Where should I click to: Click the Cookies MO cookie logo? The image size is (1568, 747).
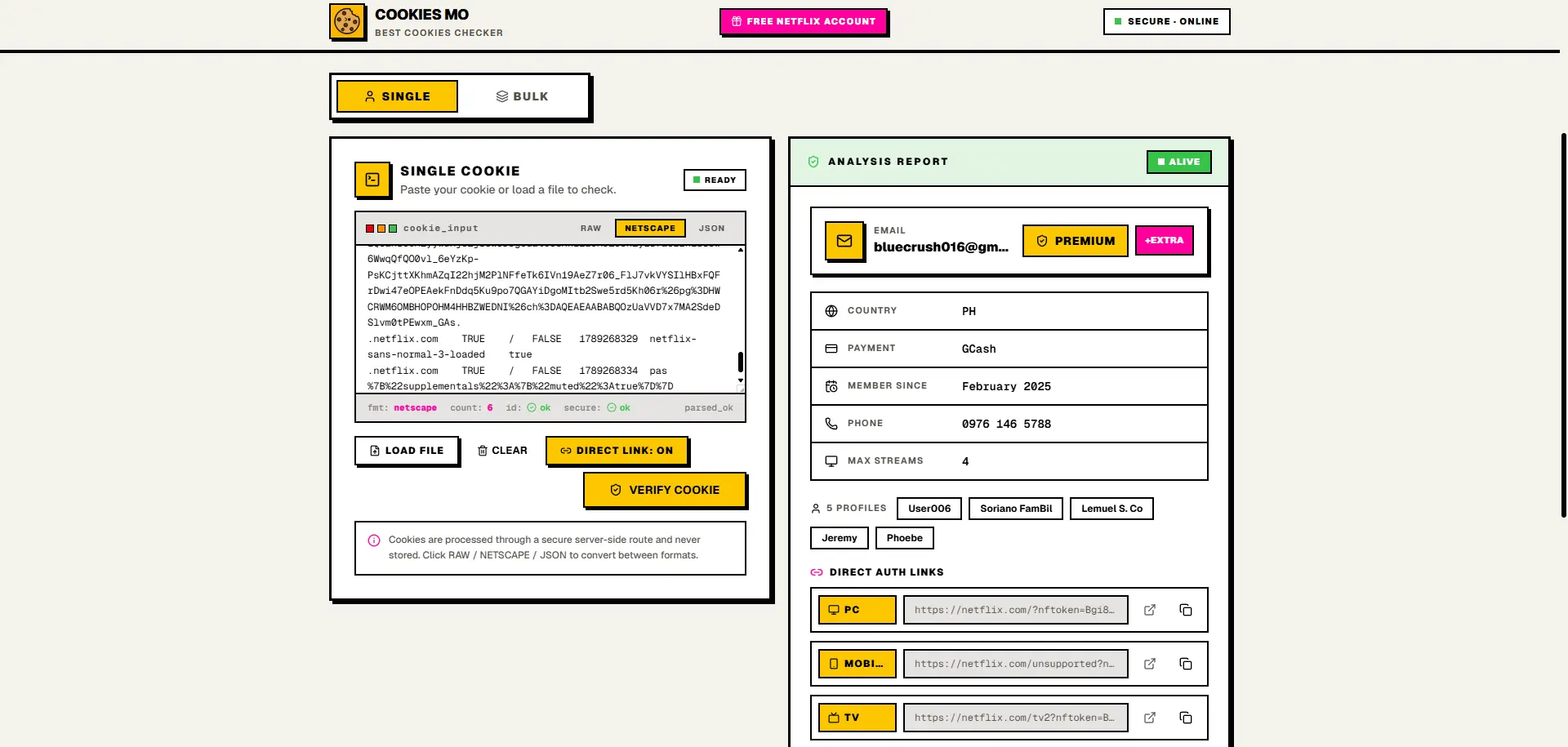coord(347,22)
